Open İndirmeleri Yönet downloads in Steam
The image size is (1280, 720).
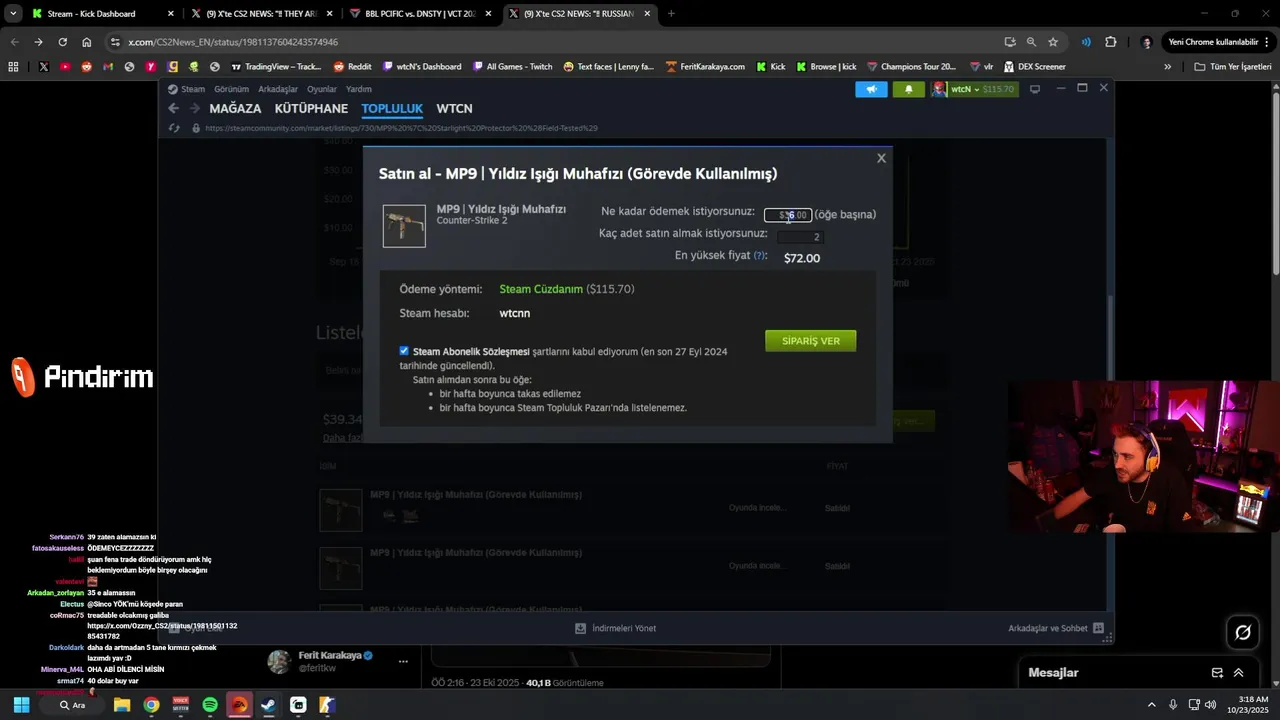coord(616,628)
